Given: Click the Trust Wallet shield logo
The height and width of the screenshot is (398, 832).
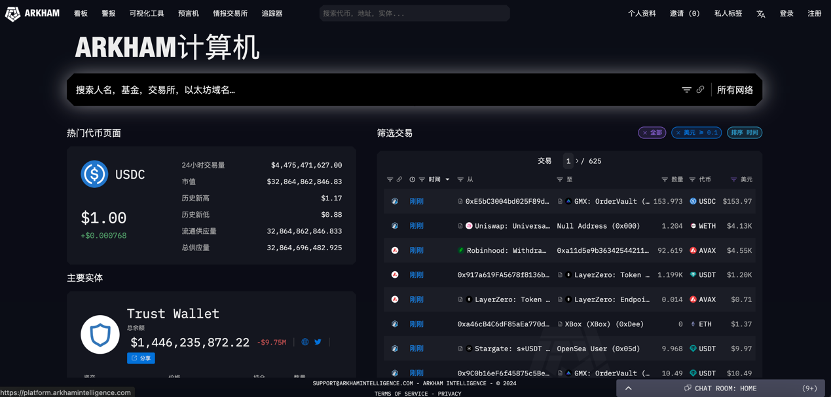Looking at the screenshot, I should point(100,335).
